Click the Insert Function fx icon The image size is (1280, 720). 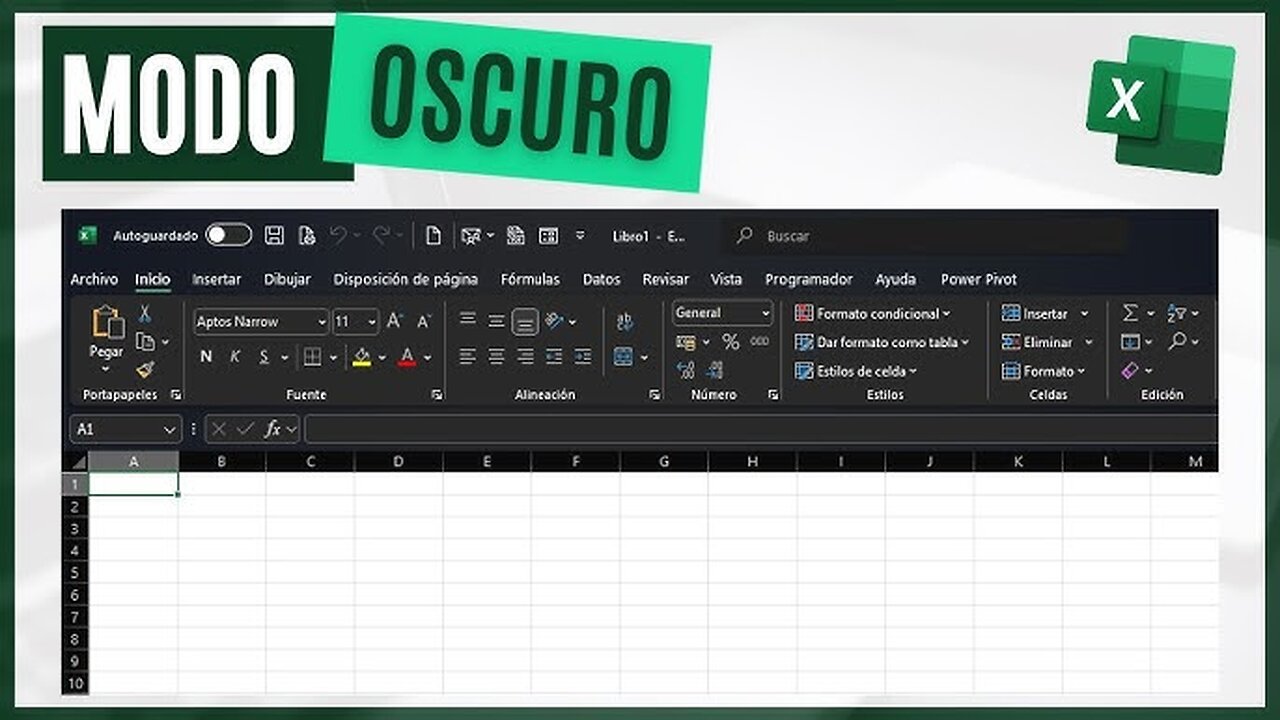(x=272, y=429)
